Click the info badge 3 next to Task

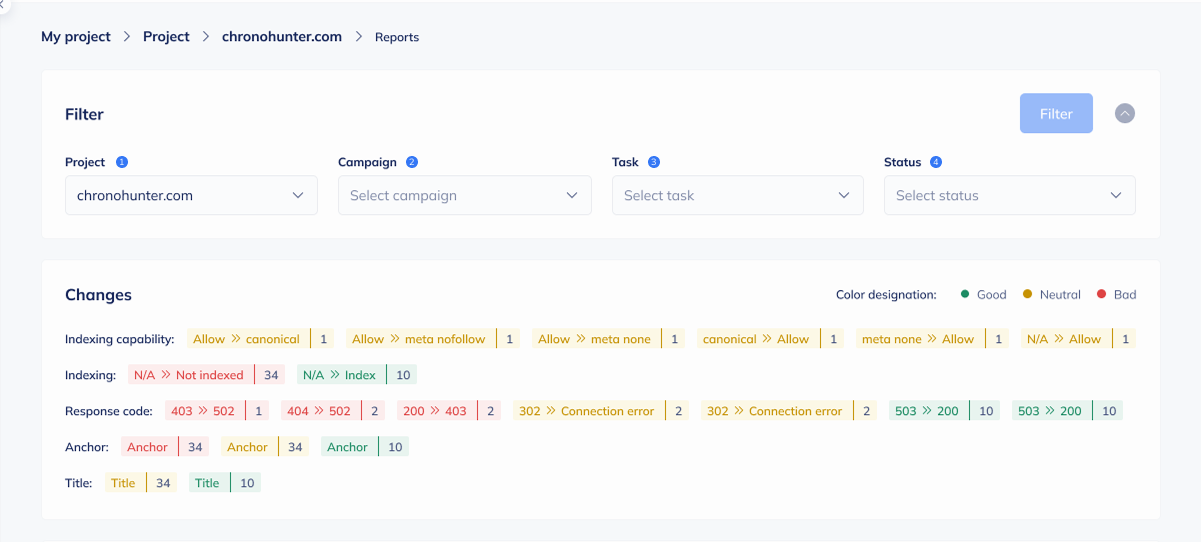pyautogui.click(x=654, y=162)
